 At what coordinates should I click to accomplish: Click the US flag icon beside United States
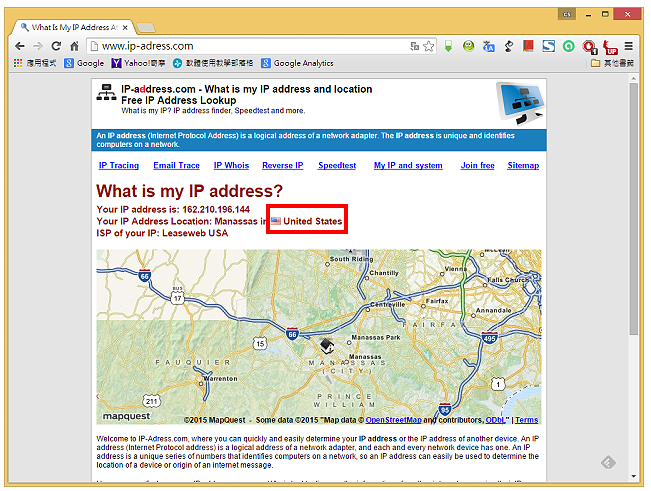tap(276, 221)
